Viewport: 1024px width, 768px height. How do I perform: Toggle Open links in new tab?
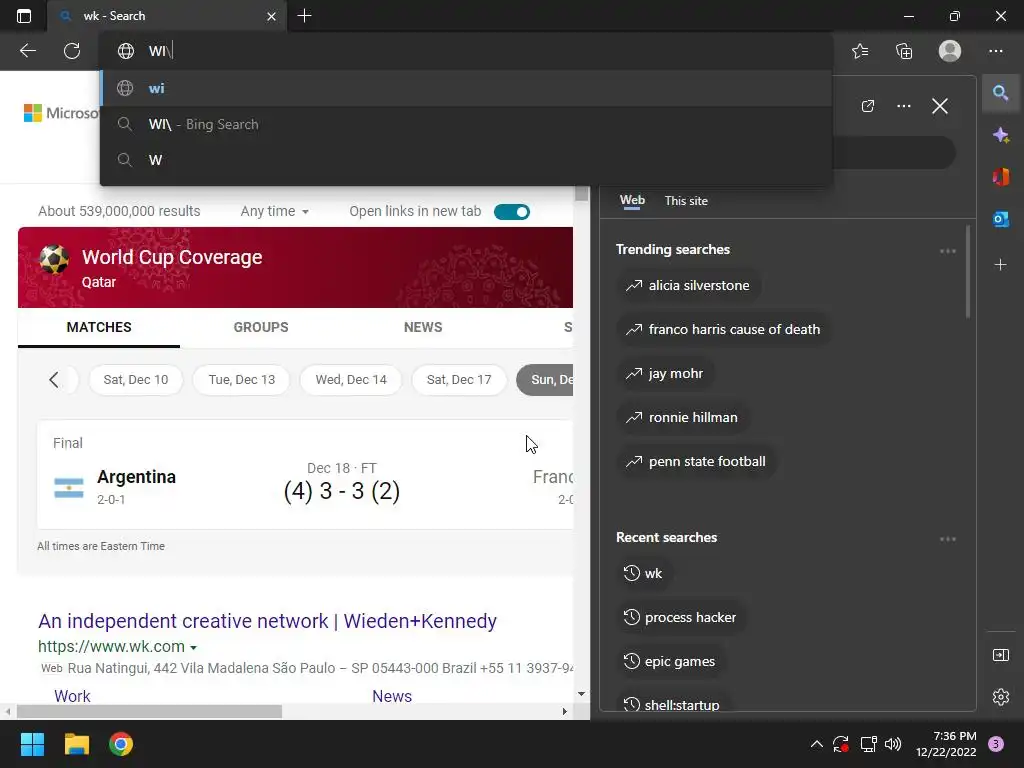(511, 212)
